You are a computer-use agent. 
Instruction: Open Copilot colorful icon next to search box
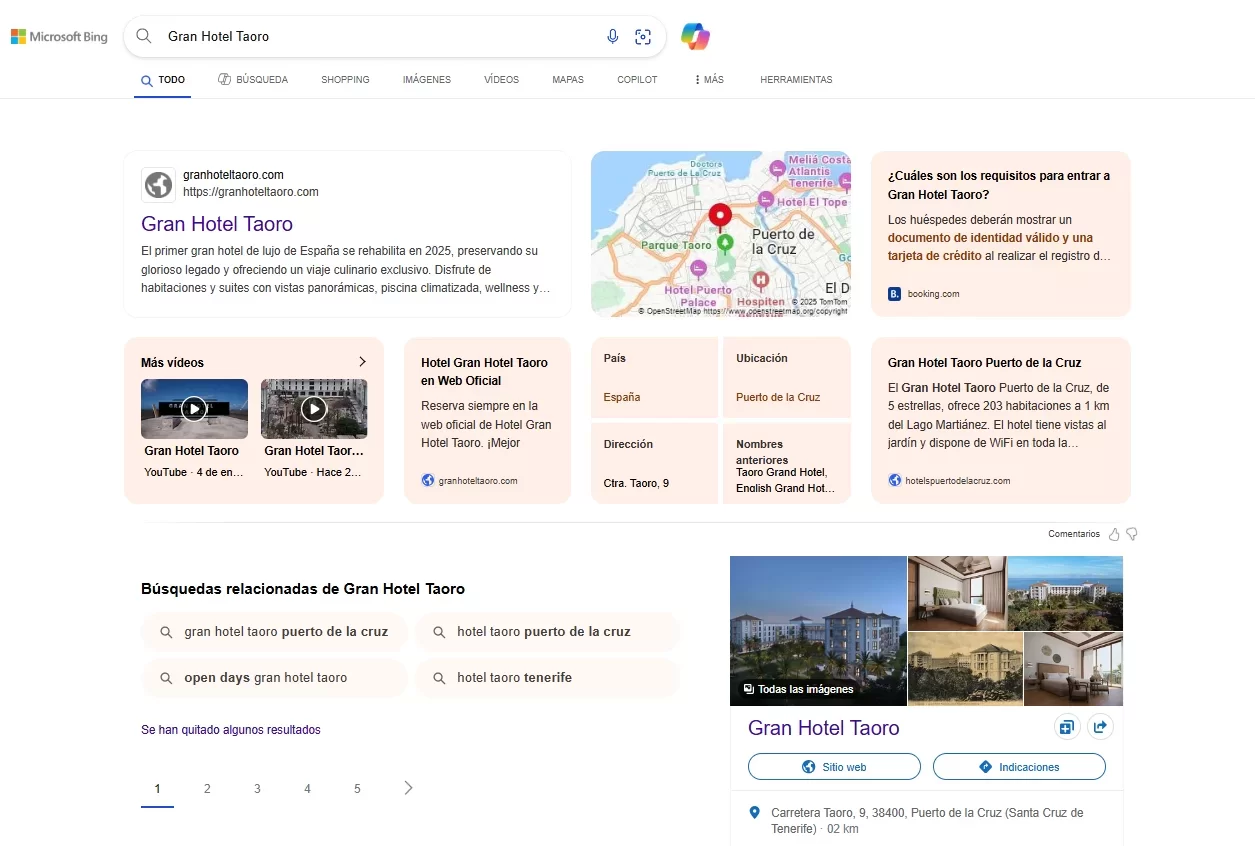[695, 37]
